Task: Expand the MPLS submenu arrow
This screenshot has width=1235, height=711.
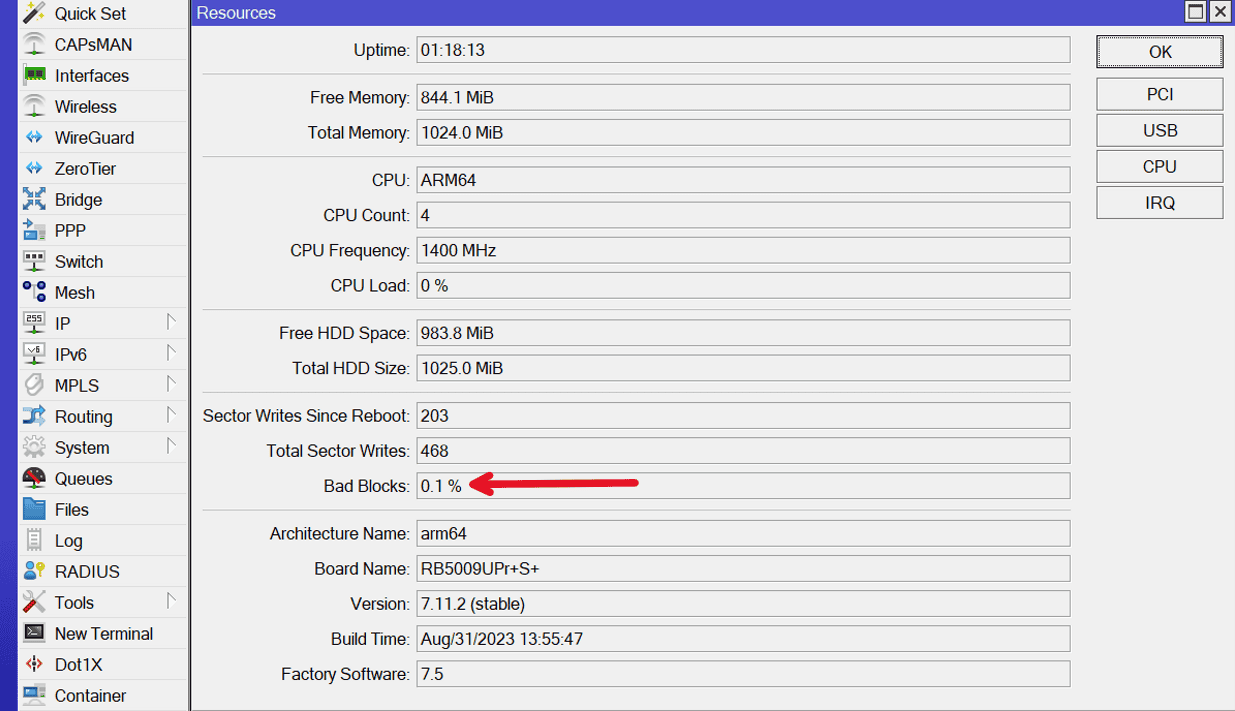Action: pyautogui.click(x=171, y=385)
